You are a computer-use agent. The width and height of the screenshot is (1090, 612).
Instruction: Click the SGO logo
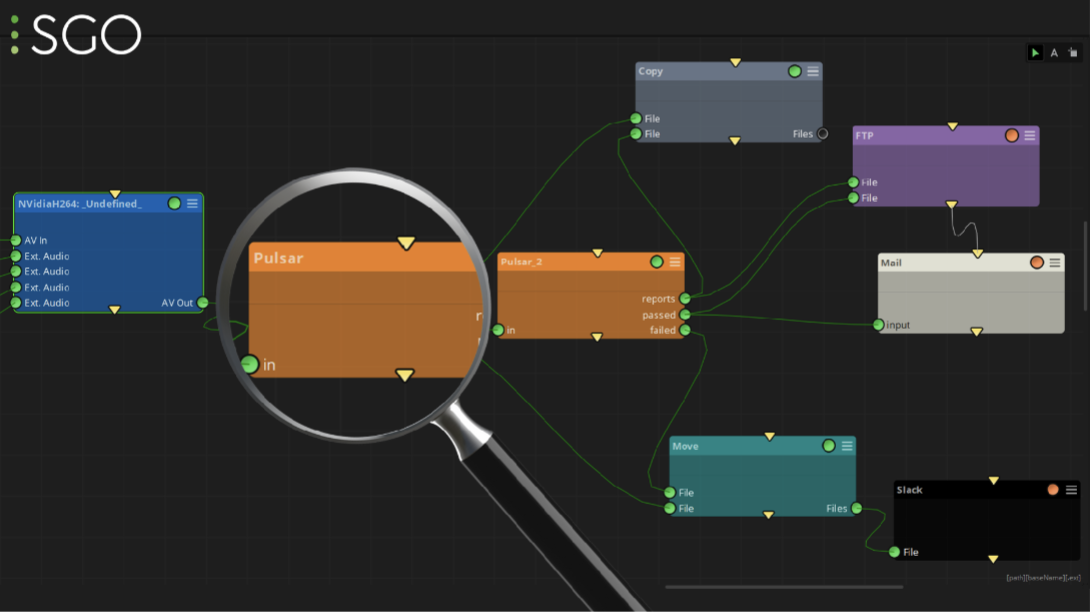pos(76,34)
